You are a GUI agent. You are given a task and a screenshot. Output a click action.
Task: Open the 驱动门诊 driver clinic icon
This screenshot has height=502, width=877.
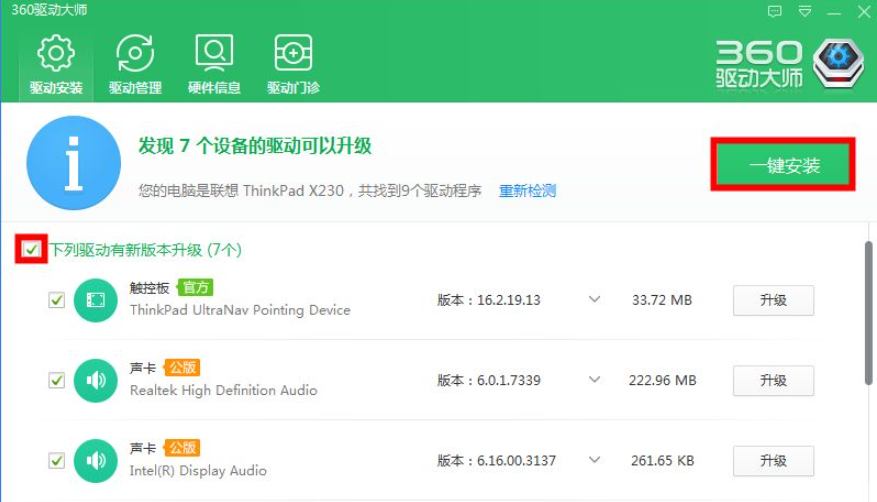(x=293, y=53)
